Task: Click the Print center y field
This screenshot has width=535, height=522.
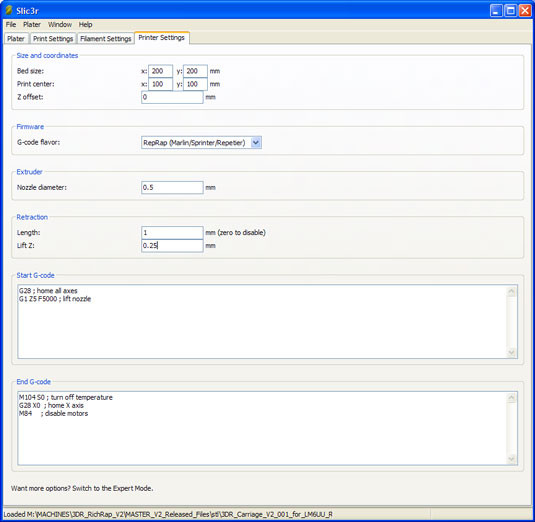Action: (x=195, y=84)
